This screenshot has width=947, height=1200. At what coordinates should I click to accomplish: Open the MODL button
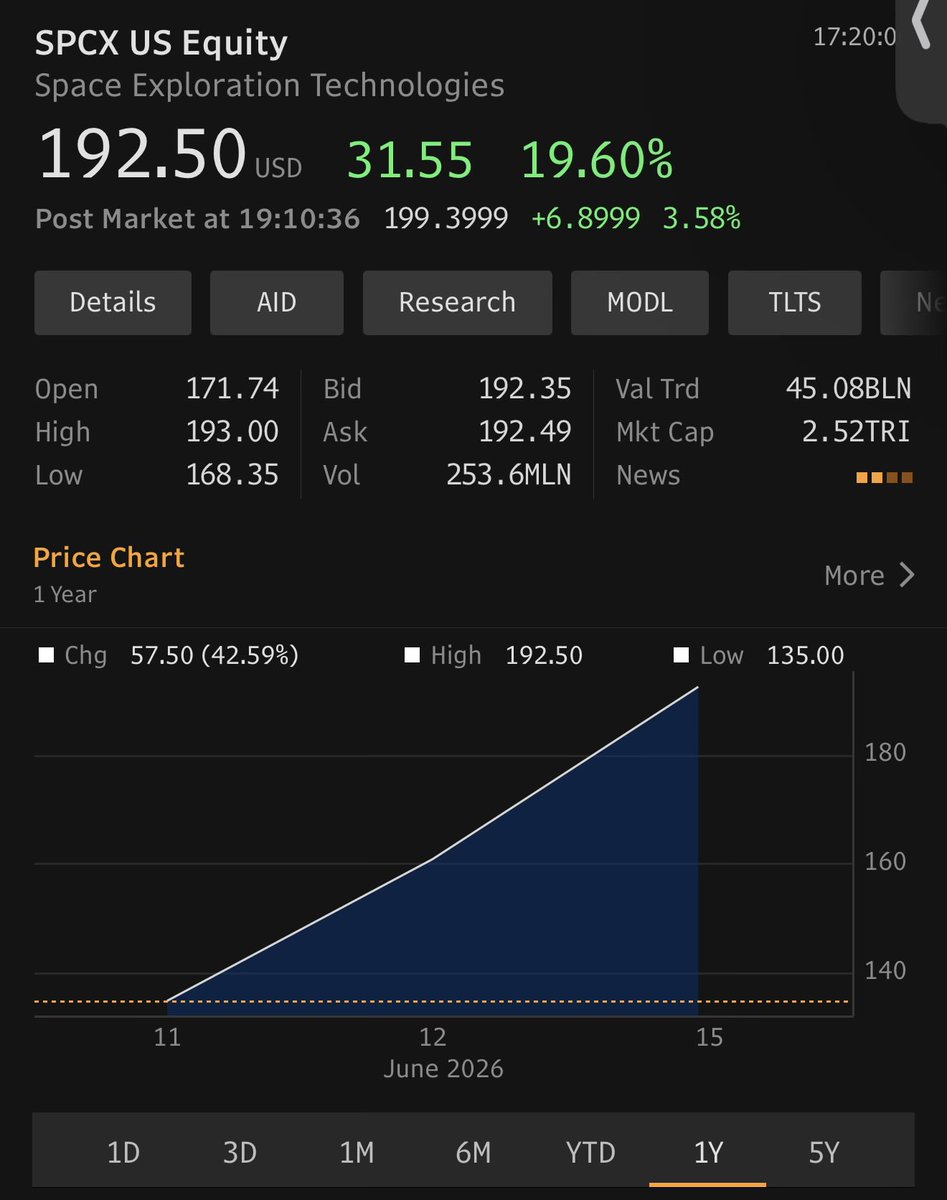(640, 302)
